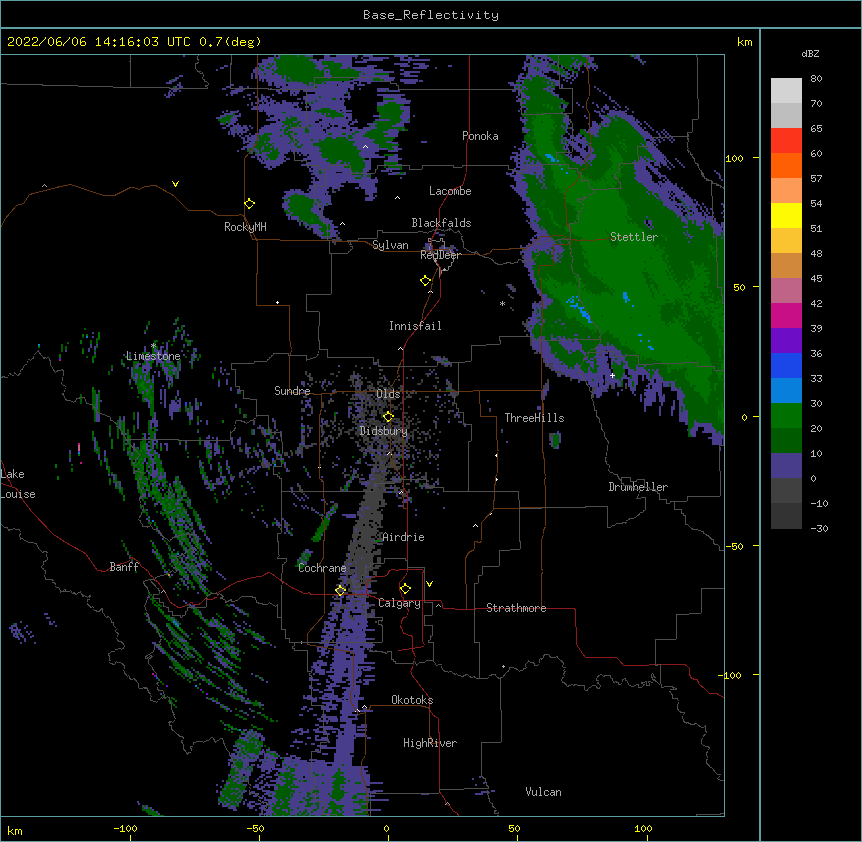Click the Sylvan label

[390, 245]
